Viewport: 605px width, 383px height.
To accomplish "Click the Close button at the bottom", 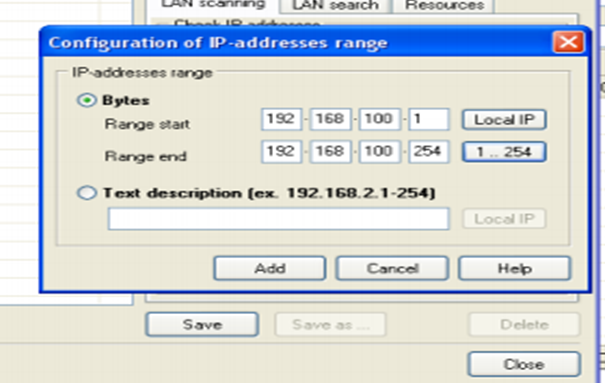I will [524, 364].
